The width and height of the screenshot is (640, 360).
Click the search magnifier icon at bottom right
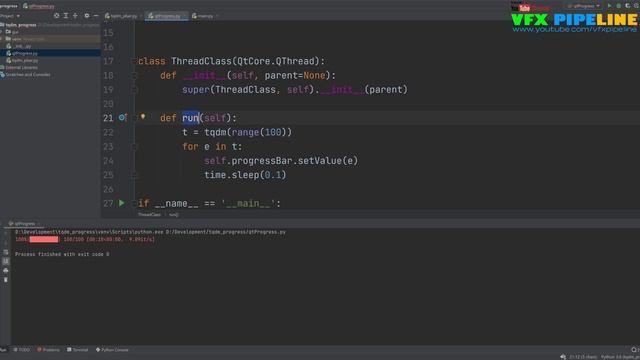(634, 350)
